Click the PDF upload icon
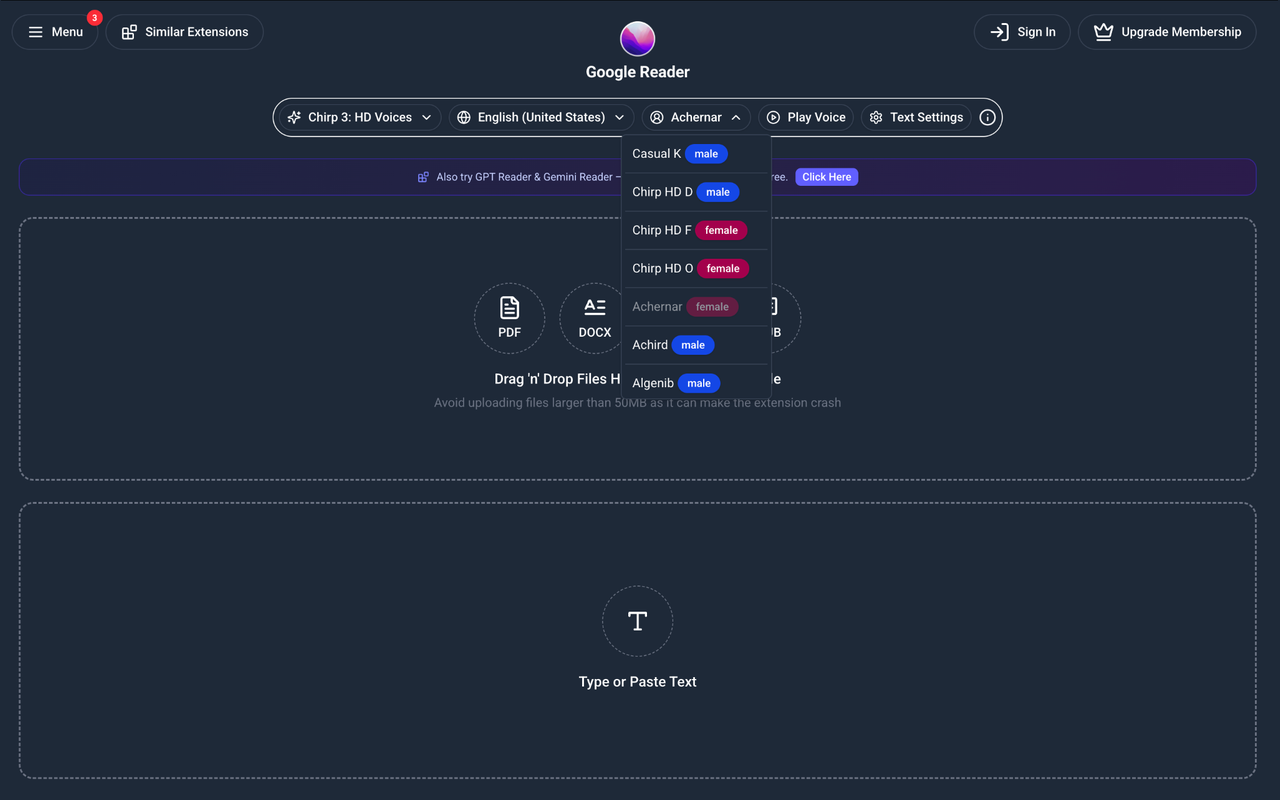The height and width of the screenshot is (800, 1280). pyautogui.click(x=509, y=318)
